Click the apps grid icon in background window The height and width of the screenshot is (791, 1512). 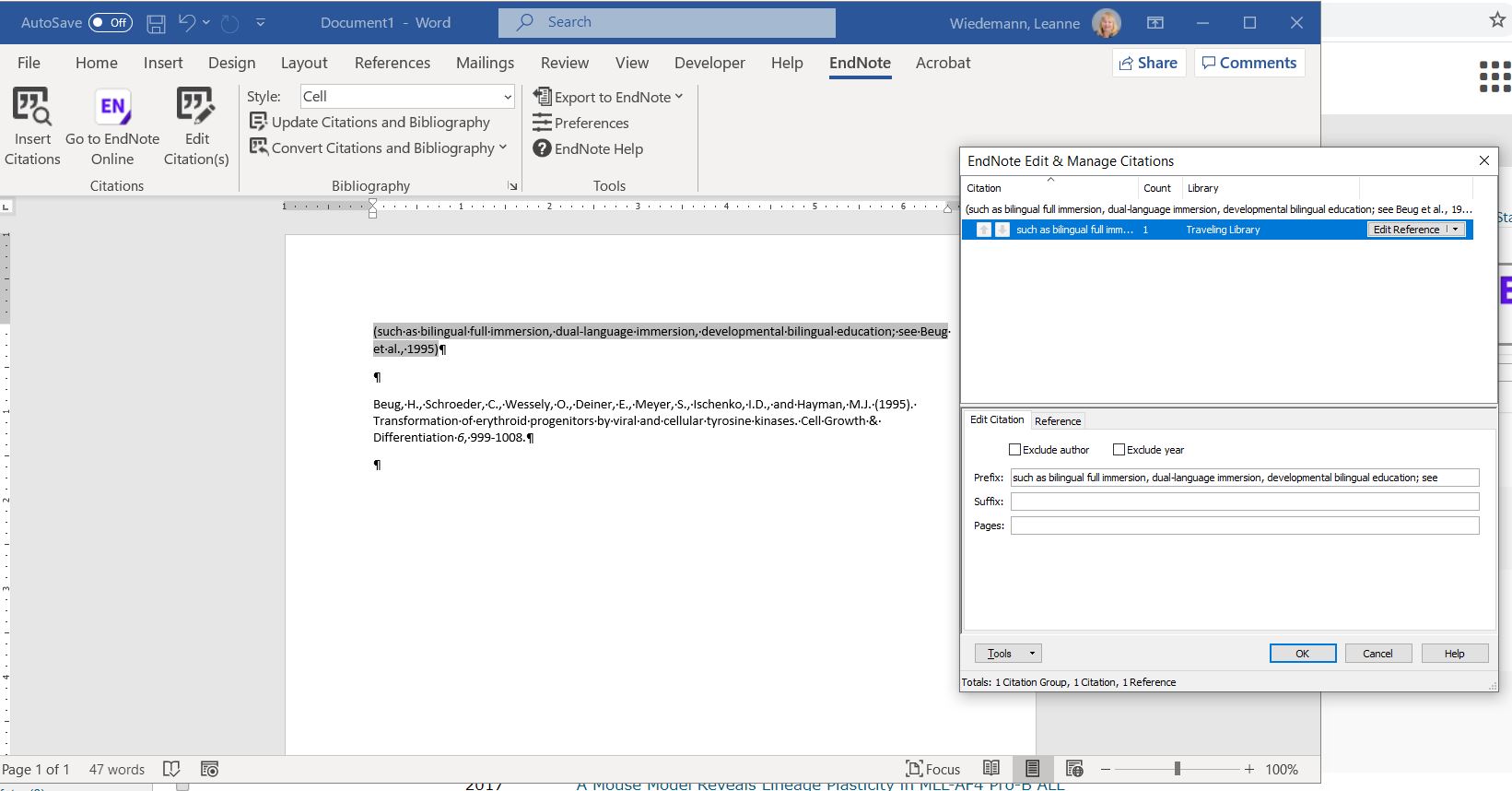tap(1495, 77)
